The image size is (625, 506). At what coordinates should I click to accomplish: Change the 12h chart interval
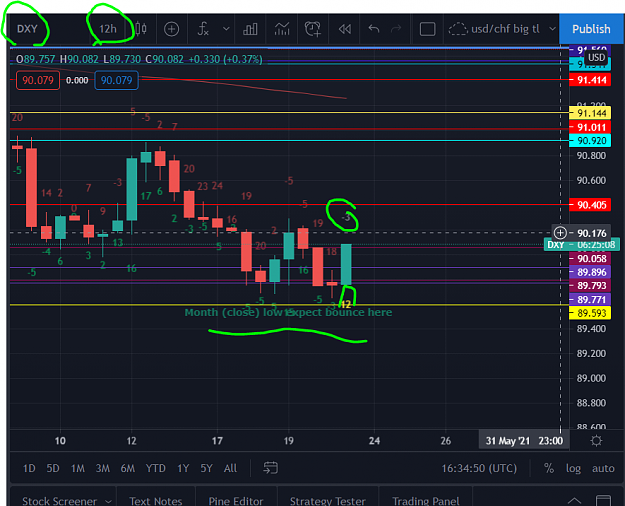[x=108, y=29]
